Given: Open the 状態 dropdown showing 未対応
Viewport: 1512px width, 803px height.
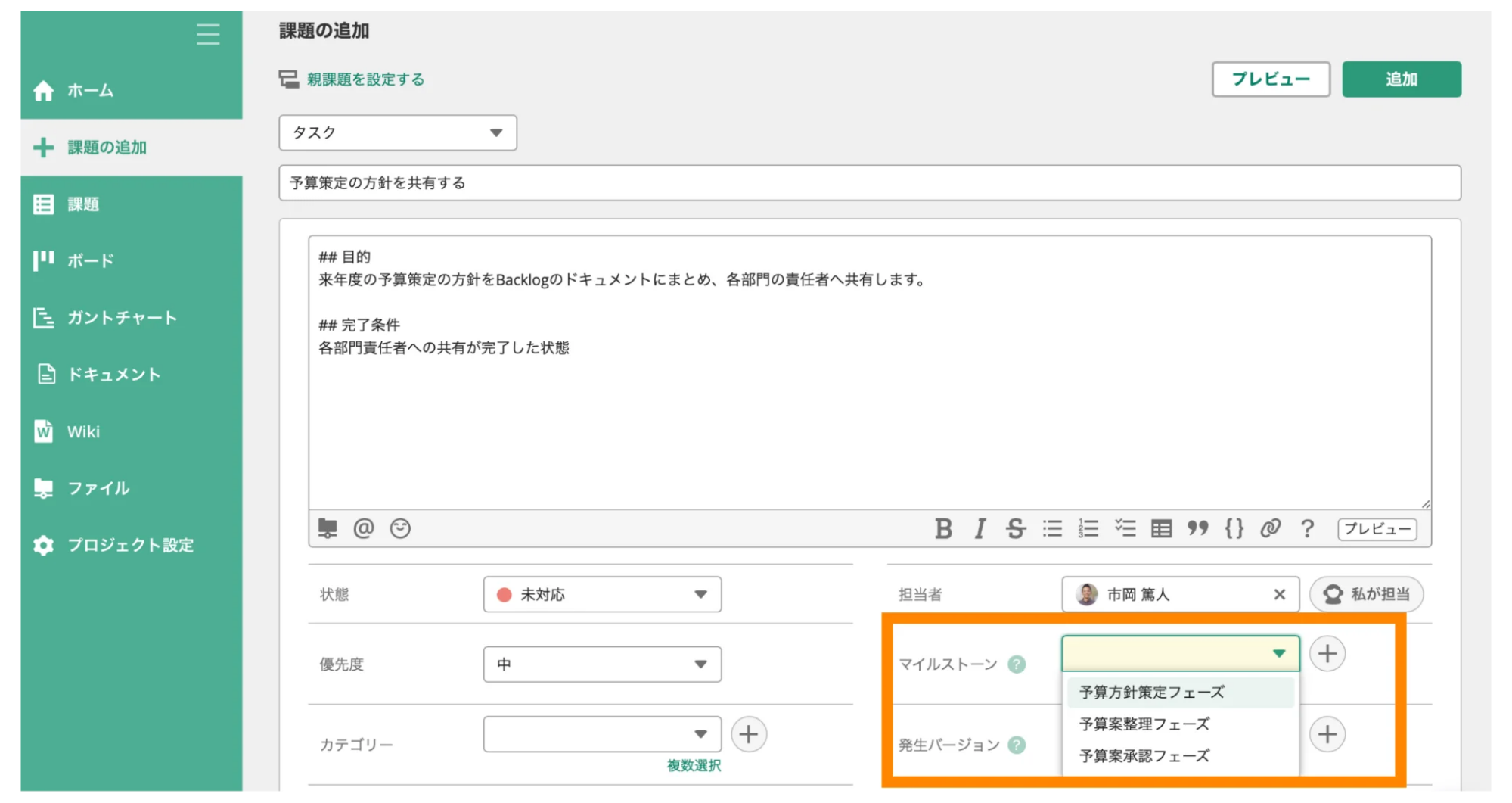Looking at the screenshot, I should [602, 595].
